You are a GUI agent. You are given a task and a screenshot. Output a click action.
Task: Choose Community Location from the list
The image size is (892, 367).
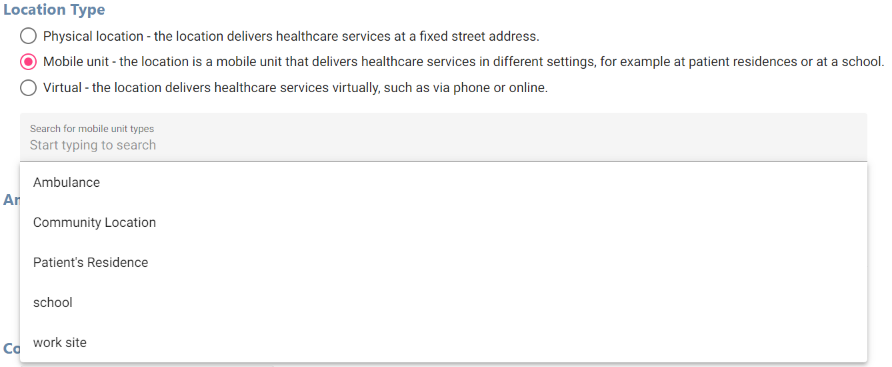(x=443, y=222)
